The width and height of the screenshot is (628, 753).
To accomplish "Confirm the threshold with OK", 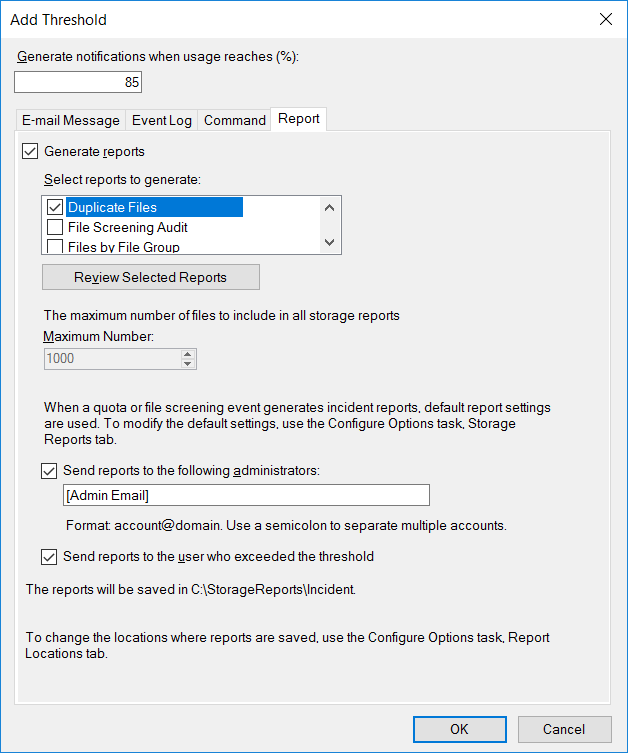I will coord(459,729).
